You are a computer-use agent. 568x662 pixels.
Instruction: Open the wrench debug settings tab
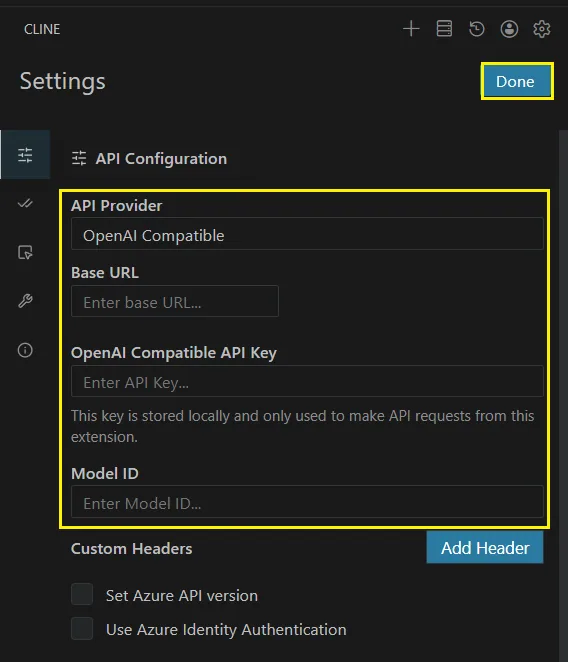pyautogui.click(x=25, y=301)
